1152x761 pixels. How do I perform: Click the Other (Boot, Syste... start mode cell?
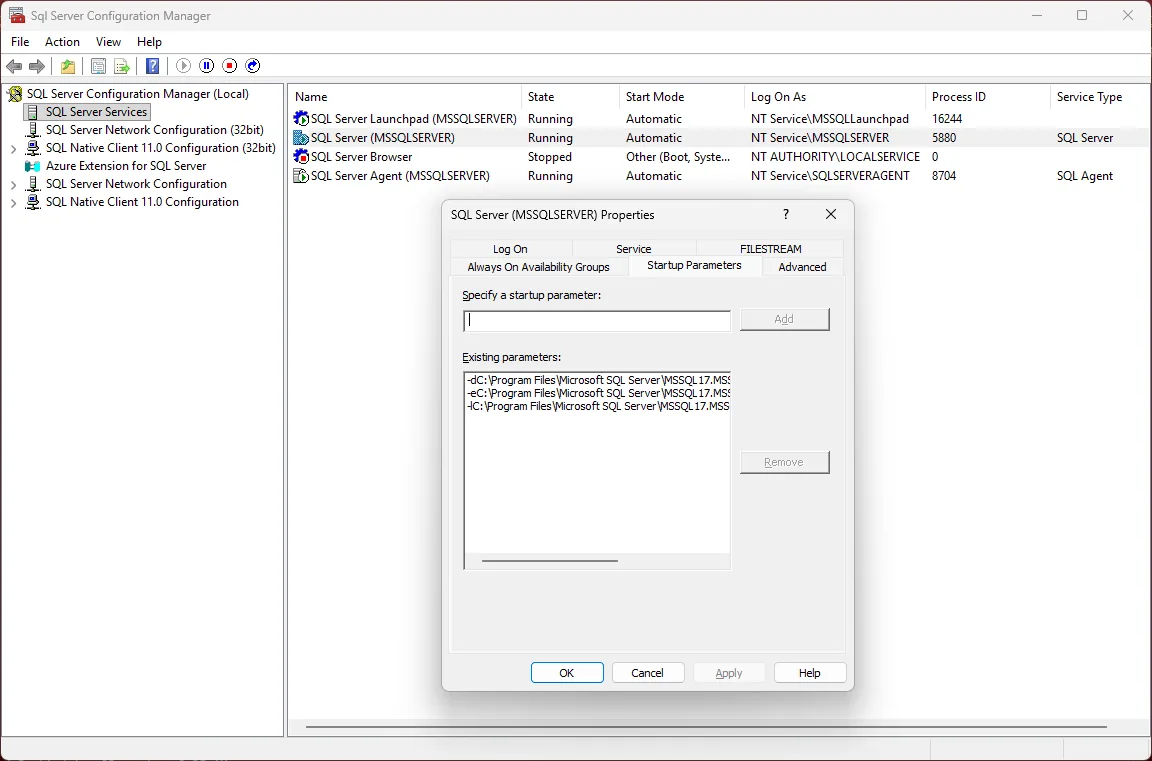[678, 156]
